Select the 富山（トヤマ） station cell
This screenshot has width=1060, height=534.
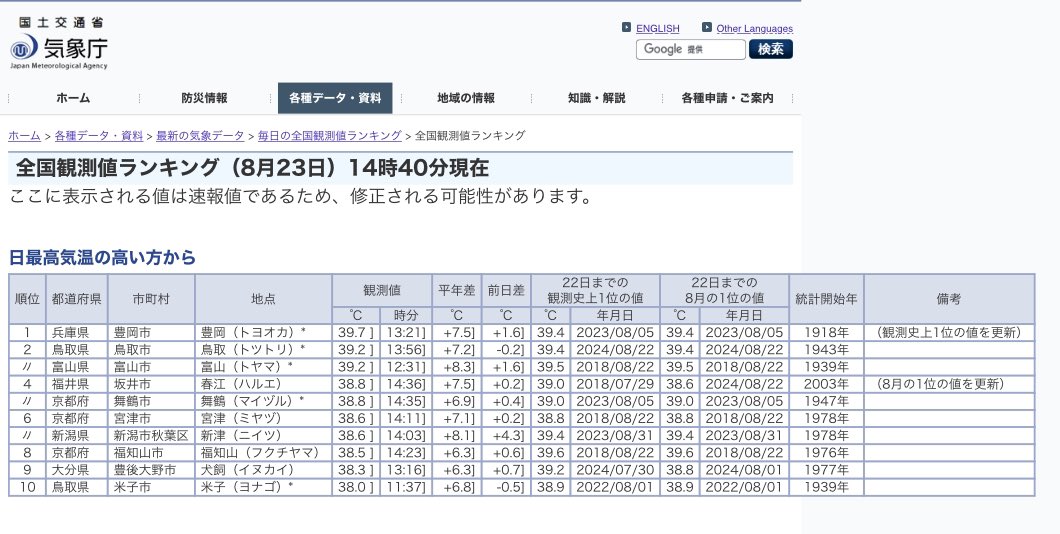tap(263, 367)
